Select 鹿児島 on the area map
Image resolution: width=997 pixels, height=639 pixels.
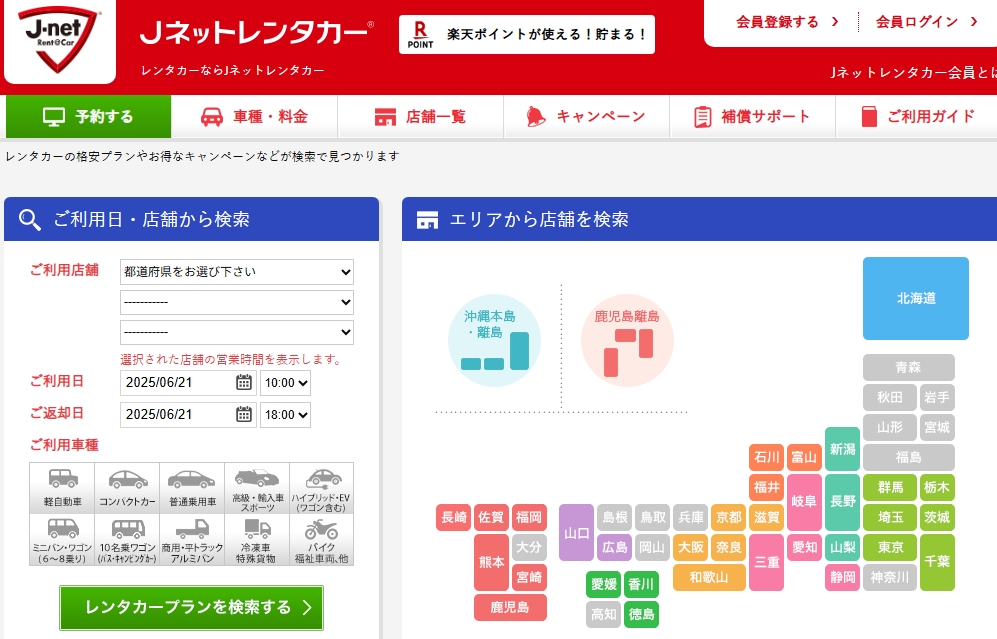point(510,607)
